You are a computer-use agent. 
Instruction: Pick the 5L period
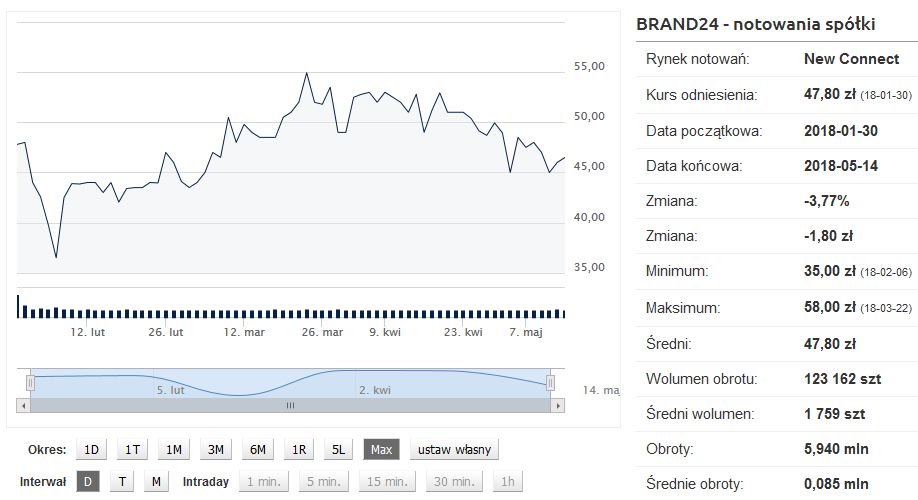pyautogui.click(x=338, y=449)
